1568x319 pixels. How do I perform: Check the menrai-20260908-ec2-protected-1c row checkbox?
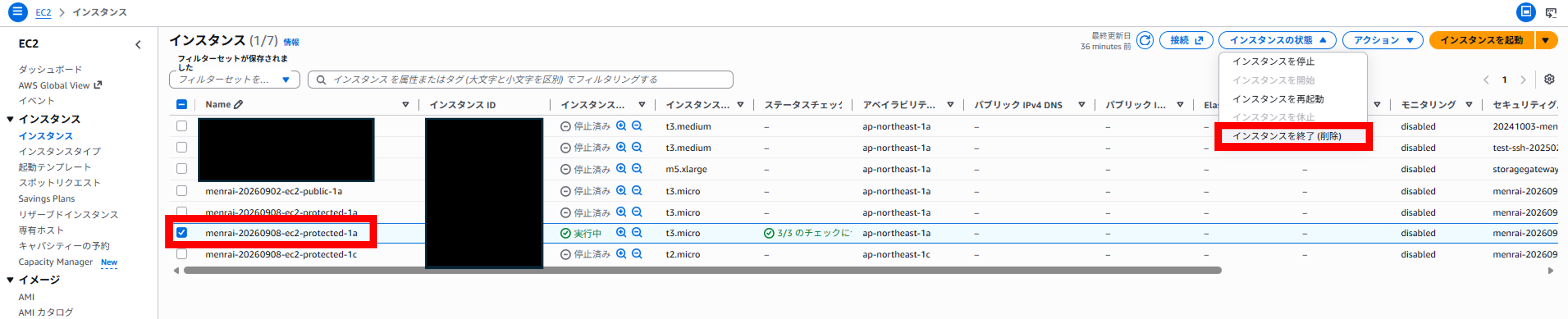click(x=181, y=254)
